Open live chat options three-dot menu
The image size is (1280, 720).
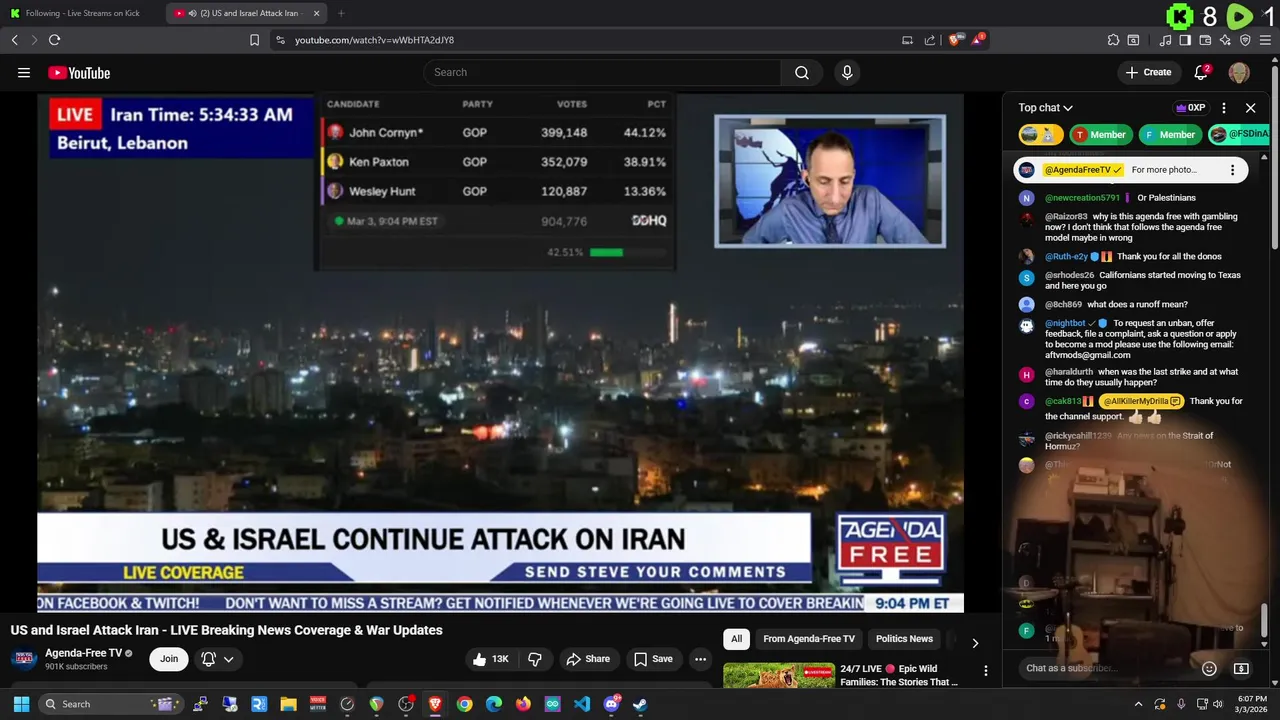(x=1224, y=108)
